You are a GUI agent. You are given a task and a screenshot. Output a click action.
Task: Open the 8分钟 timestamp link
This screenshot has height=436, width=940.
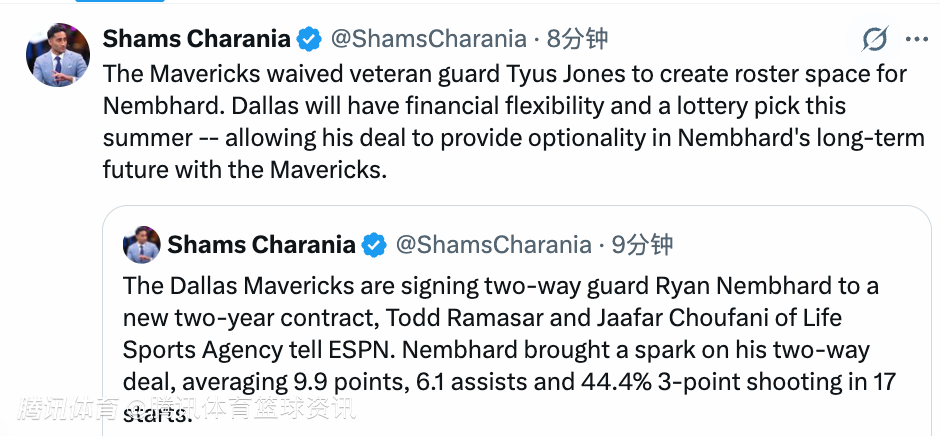click(x=577, y=39)
